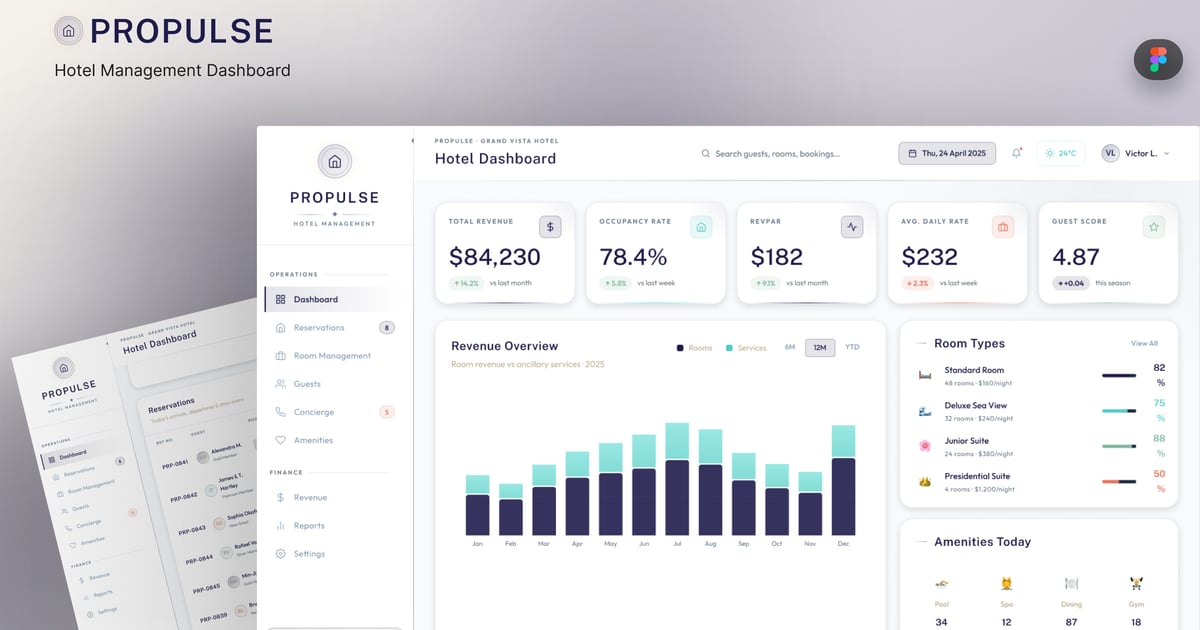Click the Jul bar in revenue chart
The width and height of the screenshot is (1200, 630).
[x=677, y=479]
